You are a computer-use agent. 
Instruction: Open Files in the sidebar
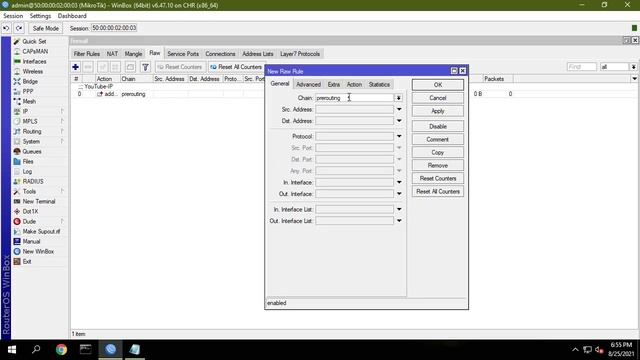coord(28,161)
